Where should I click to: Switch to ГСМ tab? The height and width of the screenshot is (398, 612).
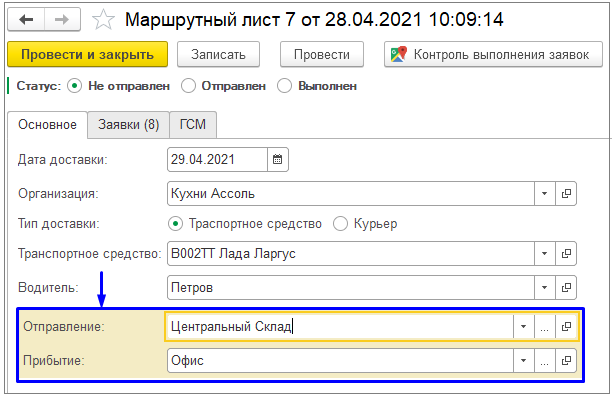click(193, 125)
